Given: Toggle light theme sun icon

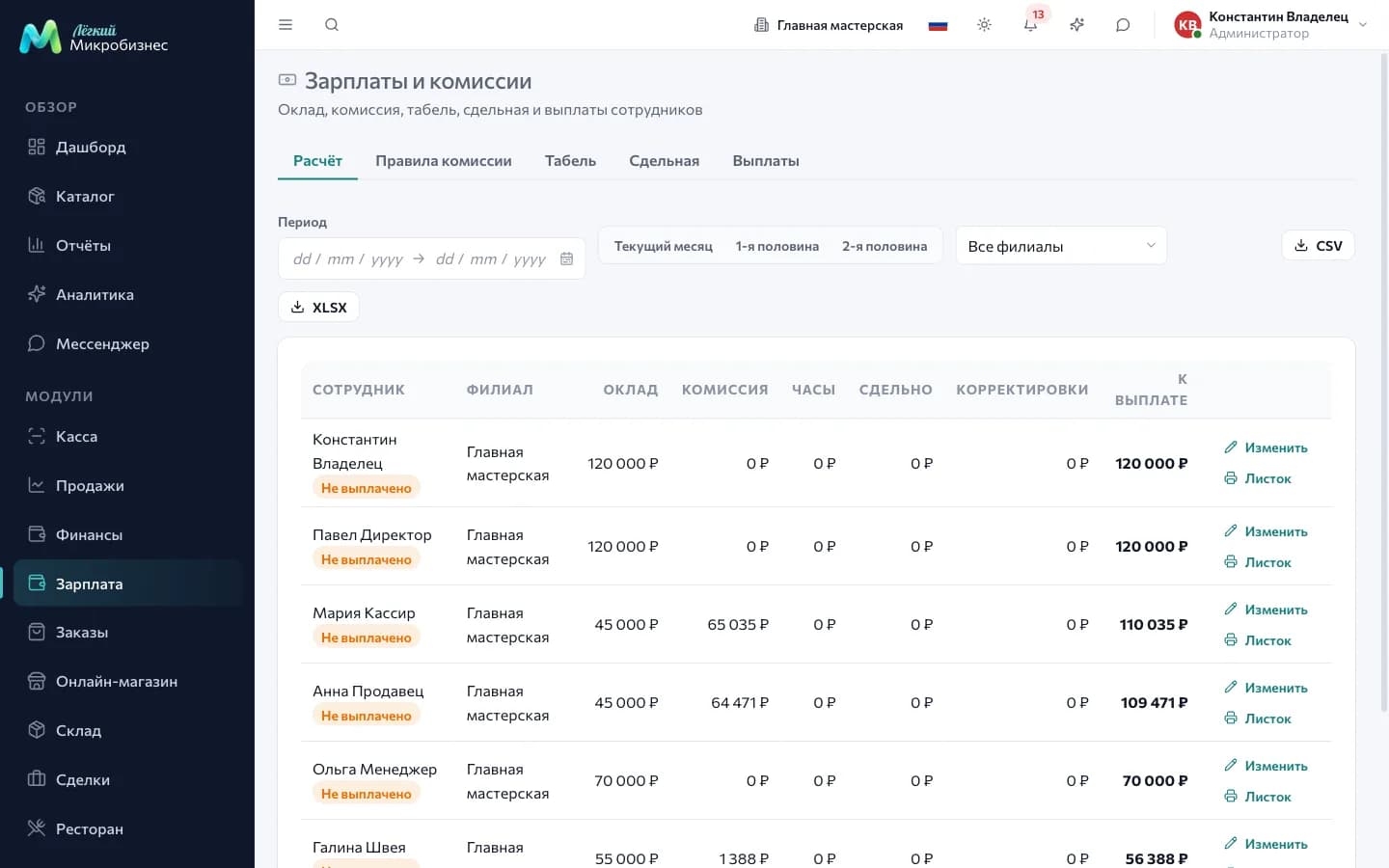Looking at the screenshot, I should (984, 25).
